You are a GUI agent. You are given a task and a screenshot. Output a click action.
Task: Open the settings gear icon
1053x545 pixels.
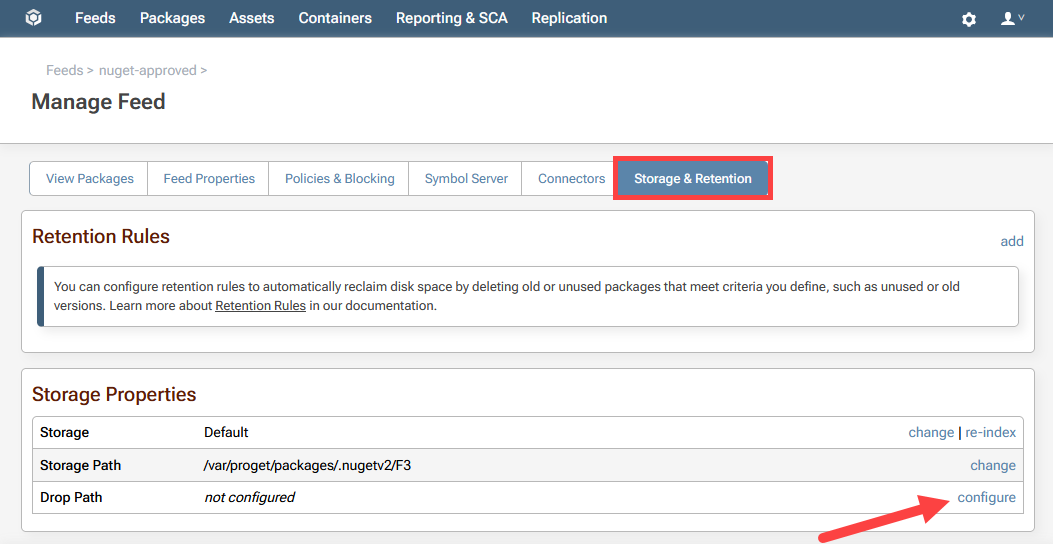tap(968, 19)
